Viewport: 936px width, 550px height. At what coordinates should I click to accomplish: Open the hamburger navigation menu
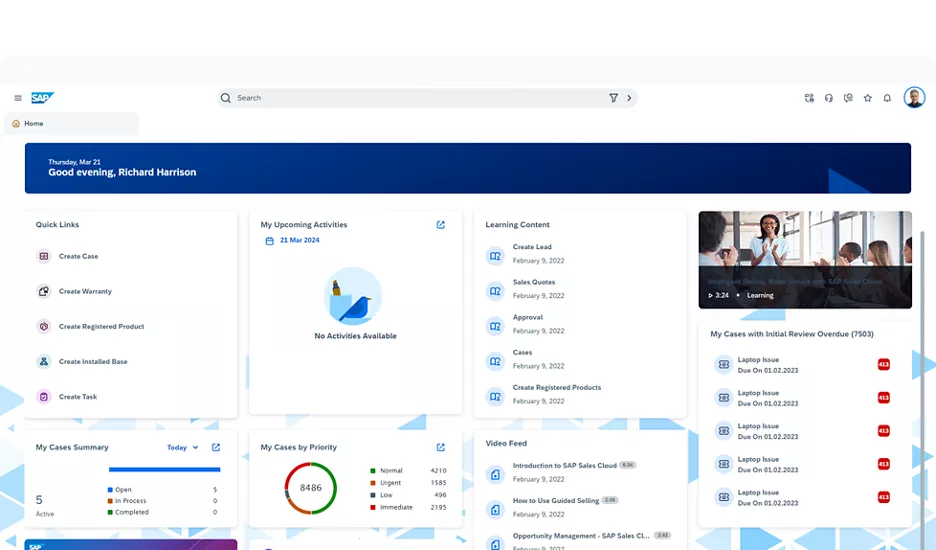tap(18, 98)
